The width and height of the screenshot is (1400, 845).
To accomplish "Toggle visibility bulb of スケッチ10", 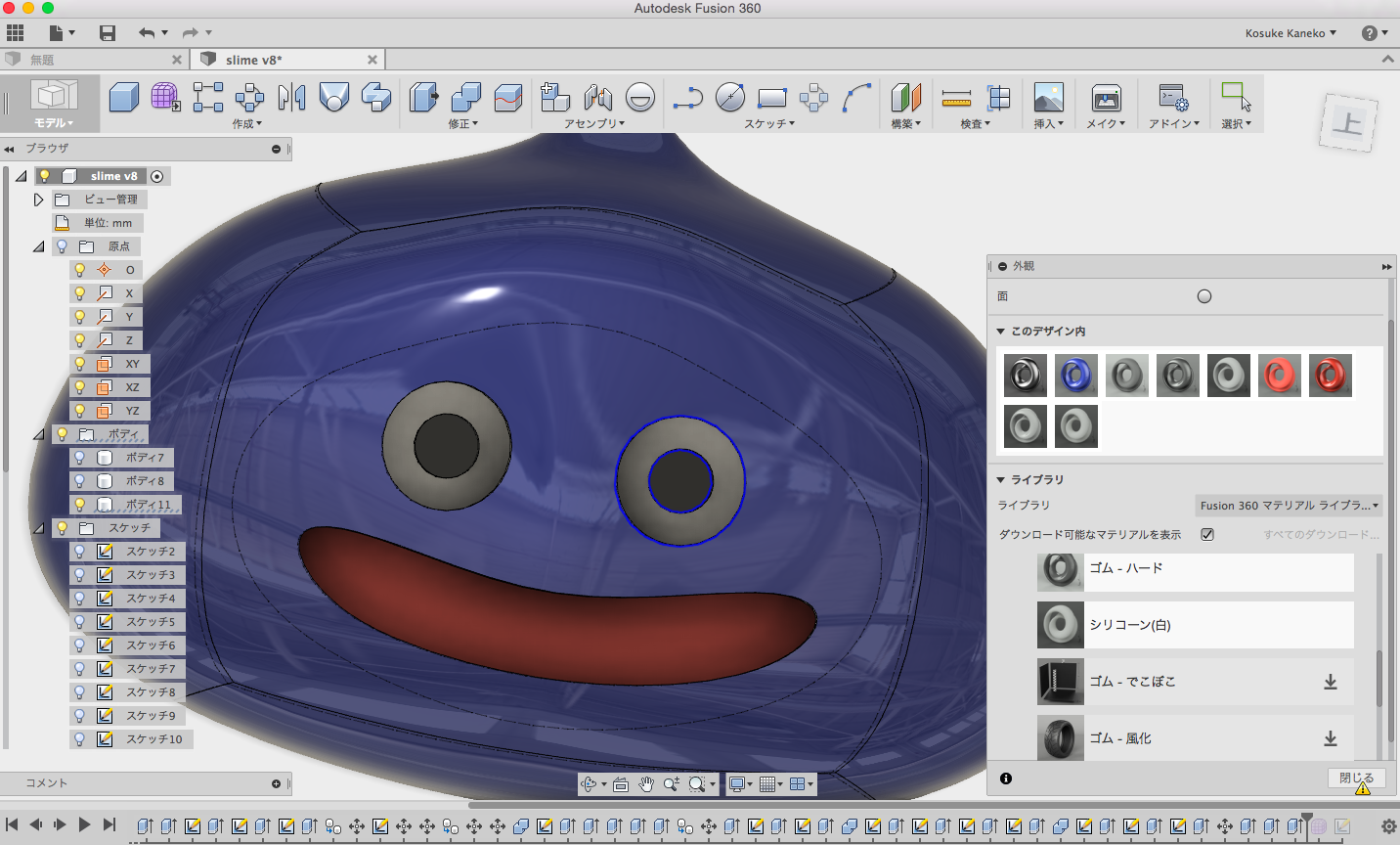I will tap(80, 739).
